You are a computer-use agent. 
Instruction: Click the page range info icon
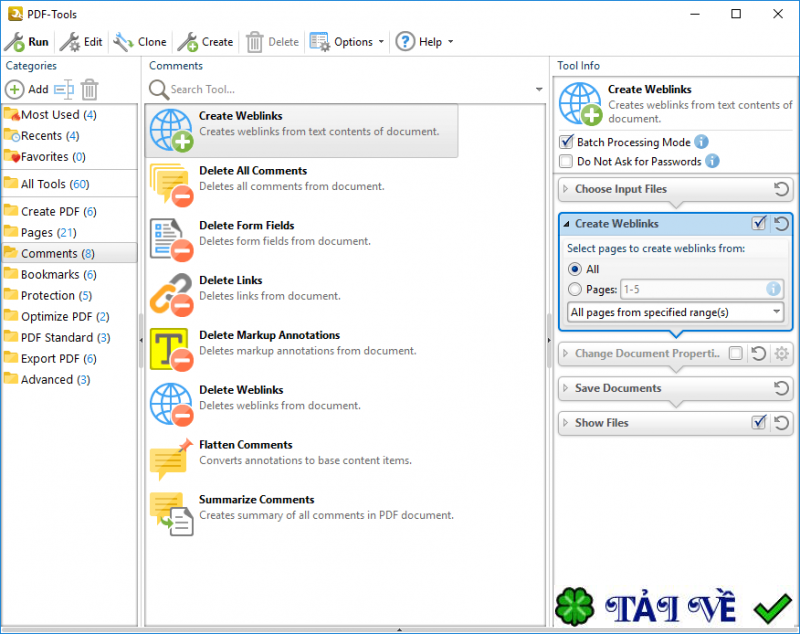773,289
